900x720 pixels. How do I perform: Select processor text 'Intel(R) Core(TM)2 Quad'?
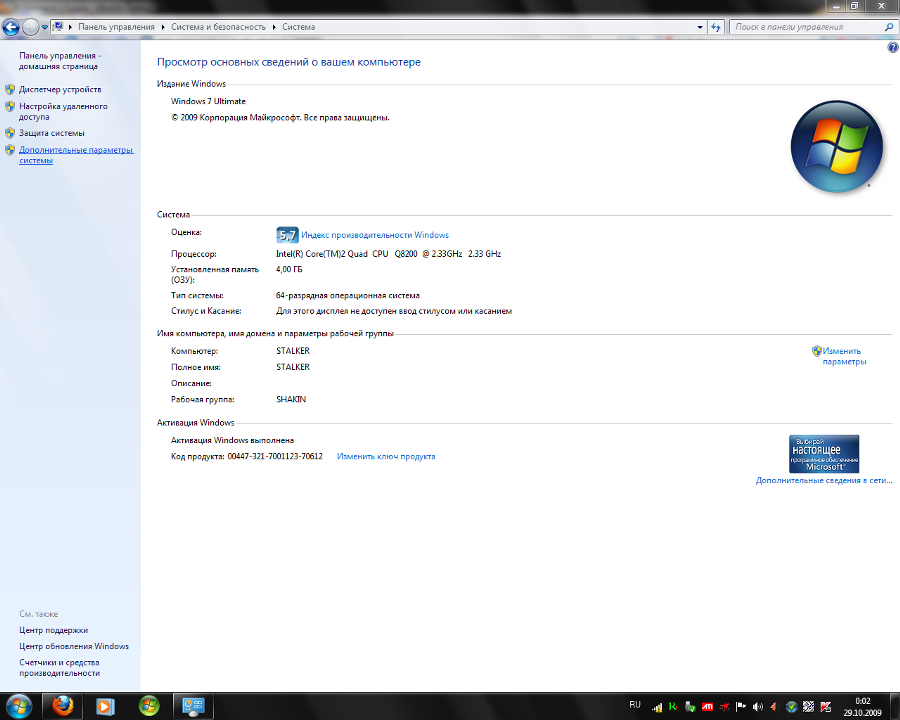(x=321, y=254)
